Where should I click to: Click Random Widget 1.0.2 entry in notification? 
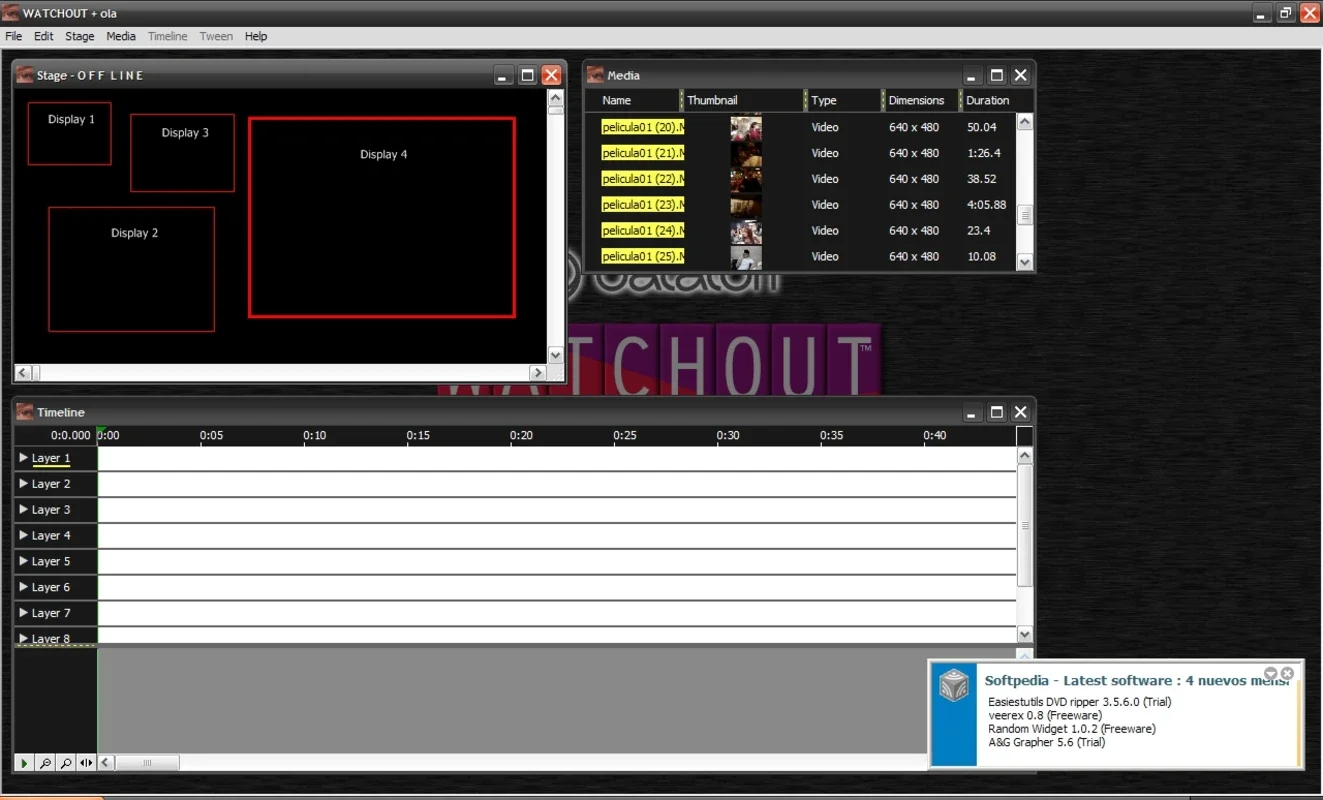1071,729
